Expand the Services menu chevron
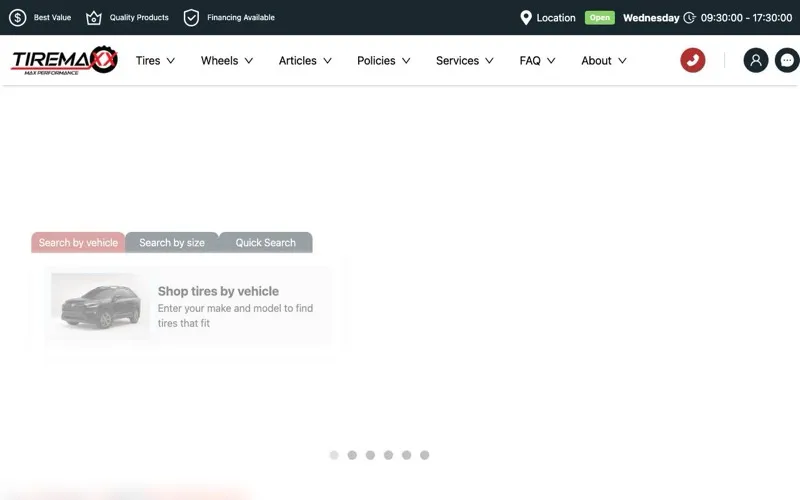Screen dimensions: 800x500 [489, 61]
